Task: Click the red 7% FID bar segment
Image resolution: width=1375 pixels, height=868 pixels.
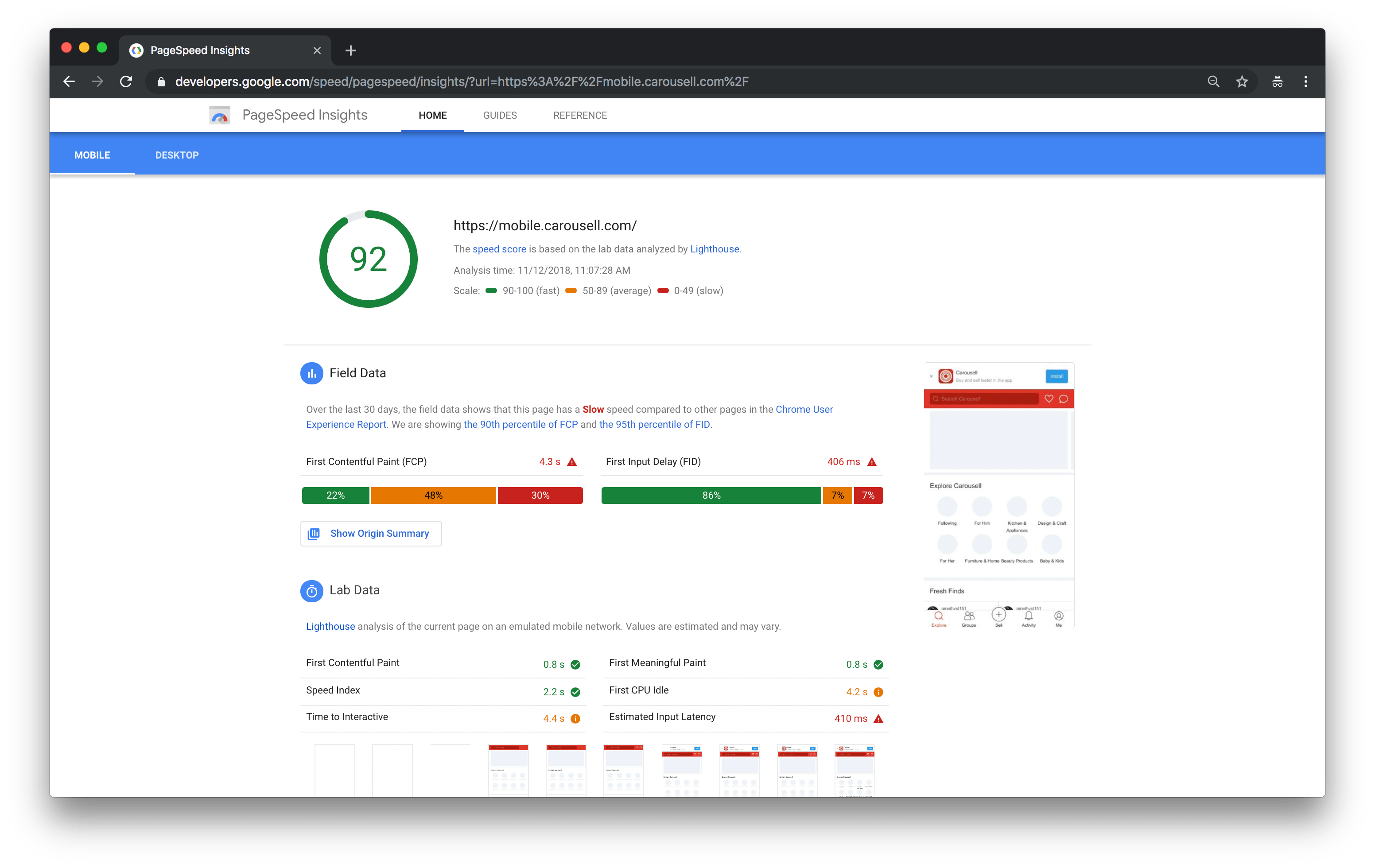Action: coord(869,496)
